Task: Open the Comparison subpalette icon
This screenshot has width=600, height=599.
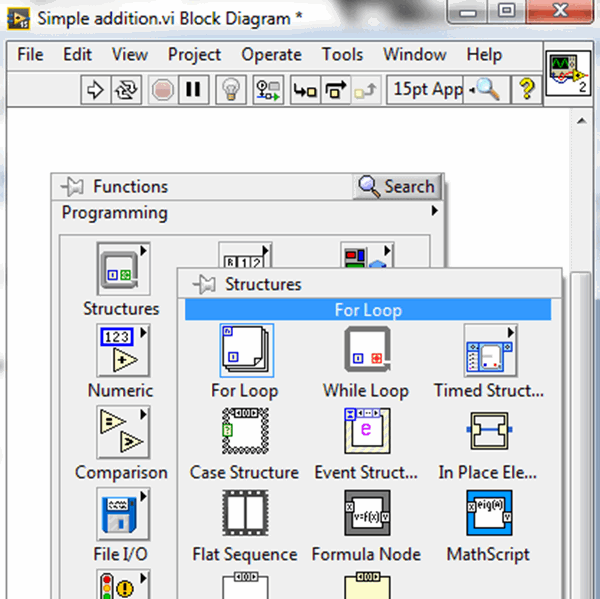Action: point(123,432)
